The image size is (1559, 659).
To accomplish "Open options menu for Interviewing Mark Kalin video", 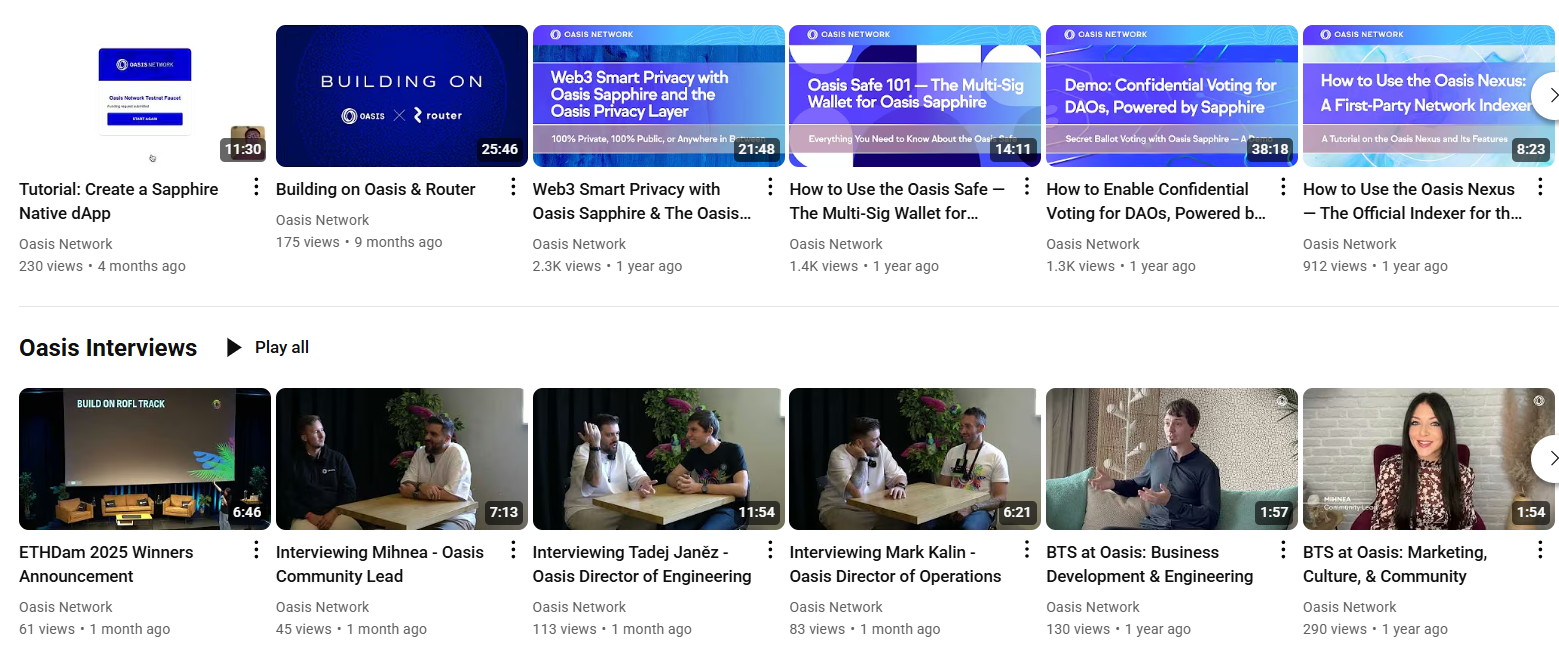I will [x=1027, y=550].
